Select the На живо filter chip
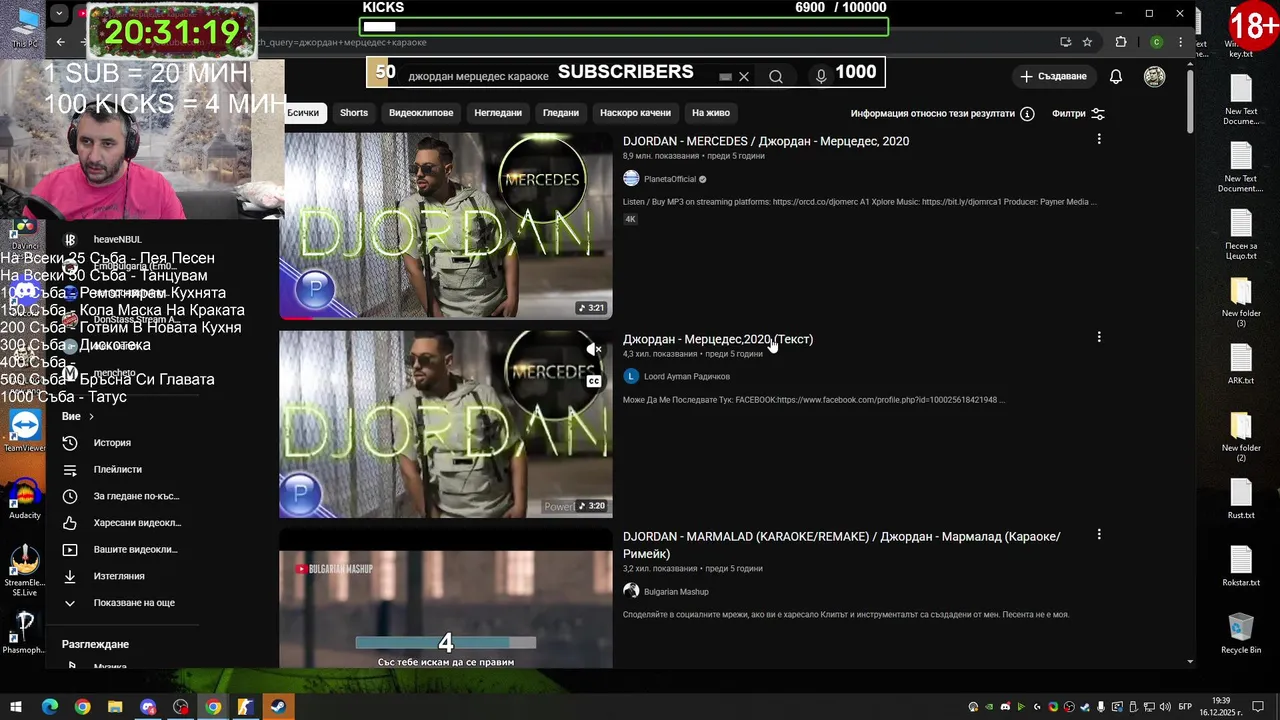 pyautogui.click(x=711, y=113)
